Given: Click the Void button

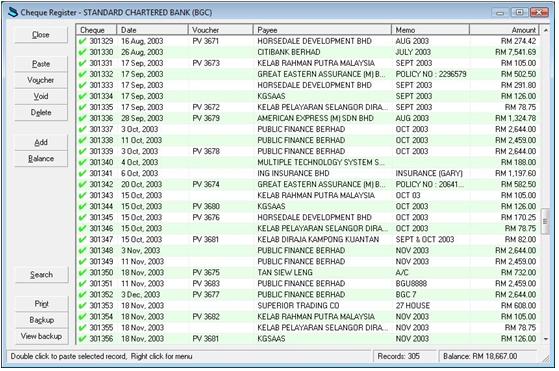Looking at the screenshot, I should (41, 96).
